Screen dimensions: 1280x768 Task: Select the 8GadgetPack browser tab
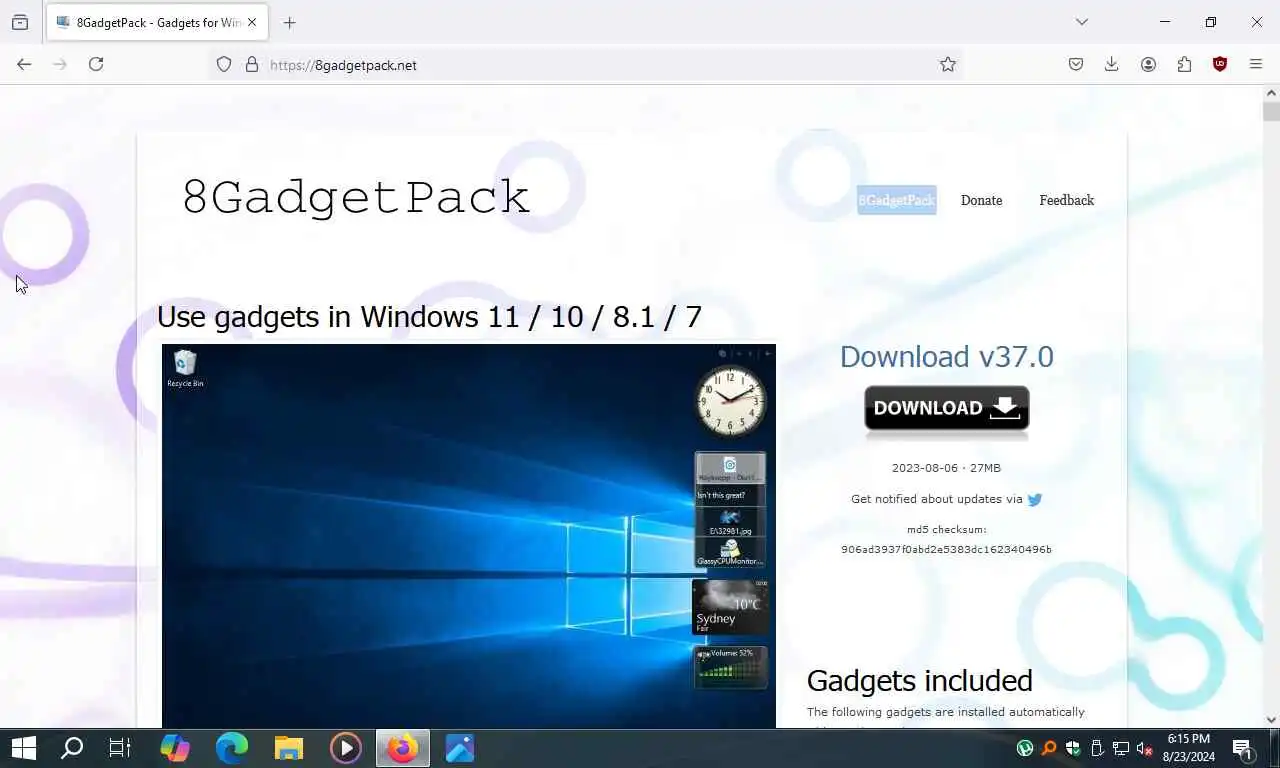tap(156, 22)
